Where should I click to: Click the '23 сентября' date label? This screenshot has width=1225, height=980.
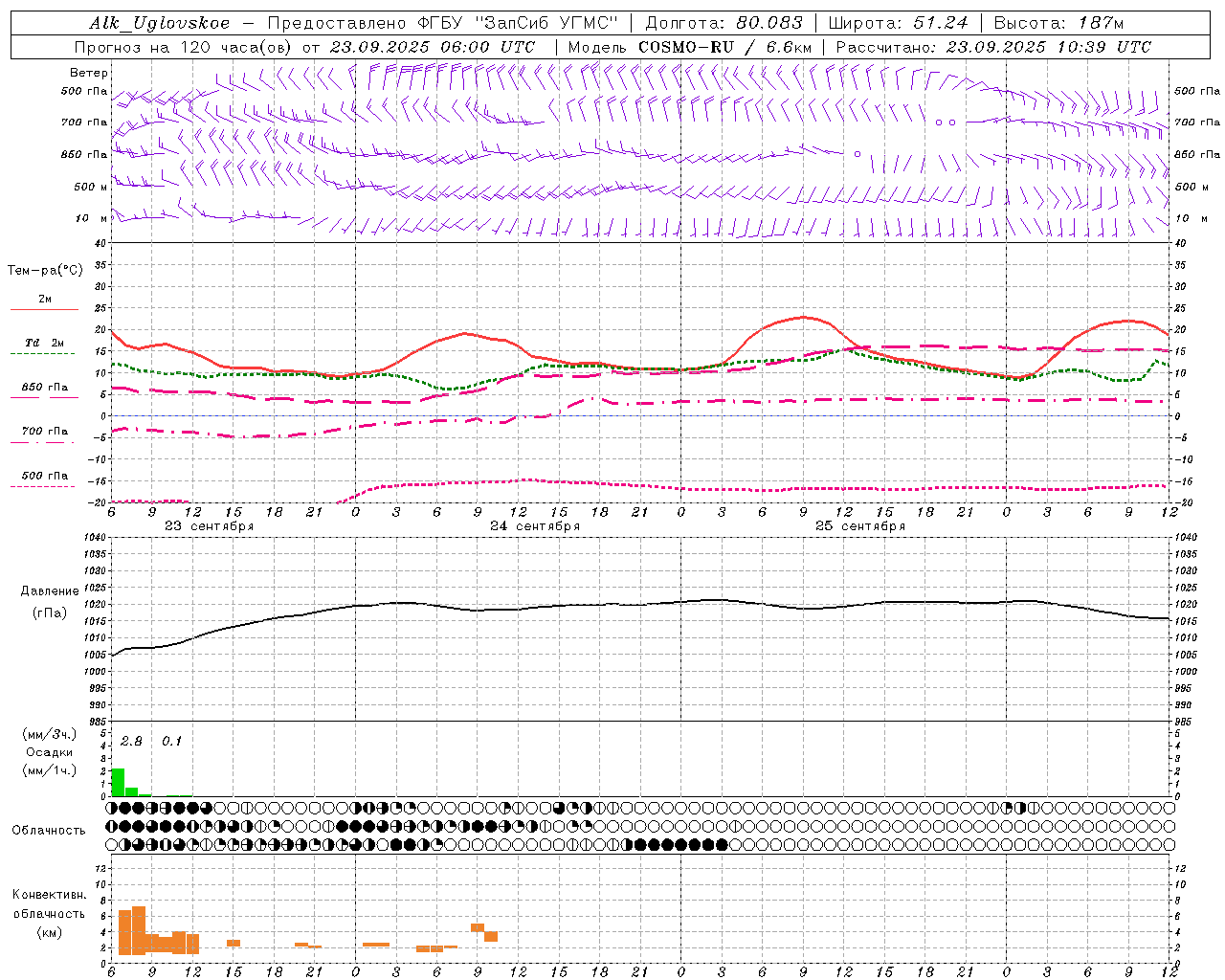coord(210,526)
